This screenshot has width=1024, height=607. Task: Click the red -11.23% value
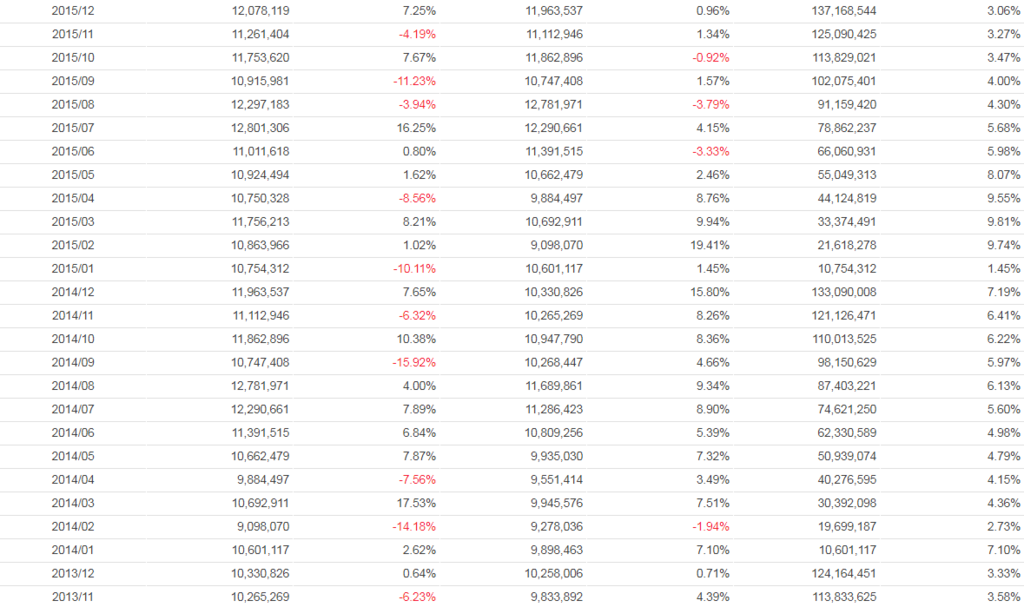(x=414, y=81)
